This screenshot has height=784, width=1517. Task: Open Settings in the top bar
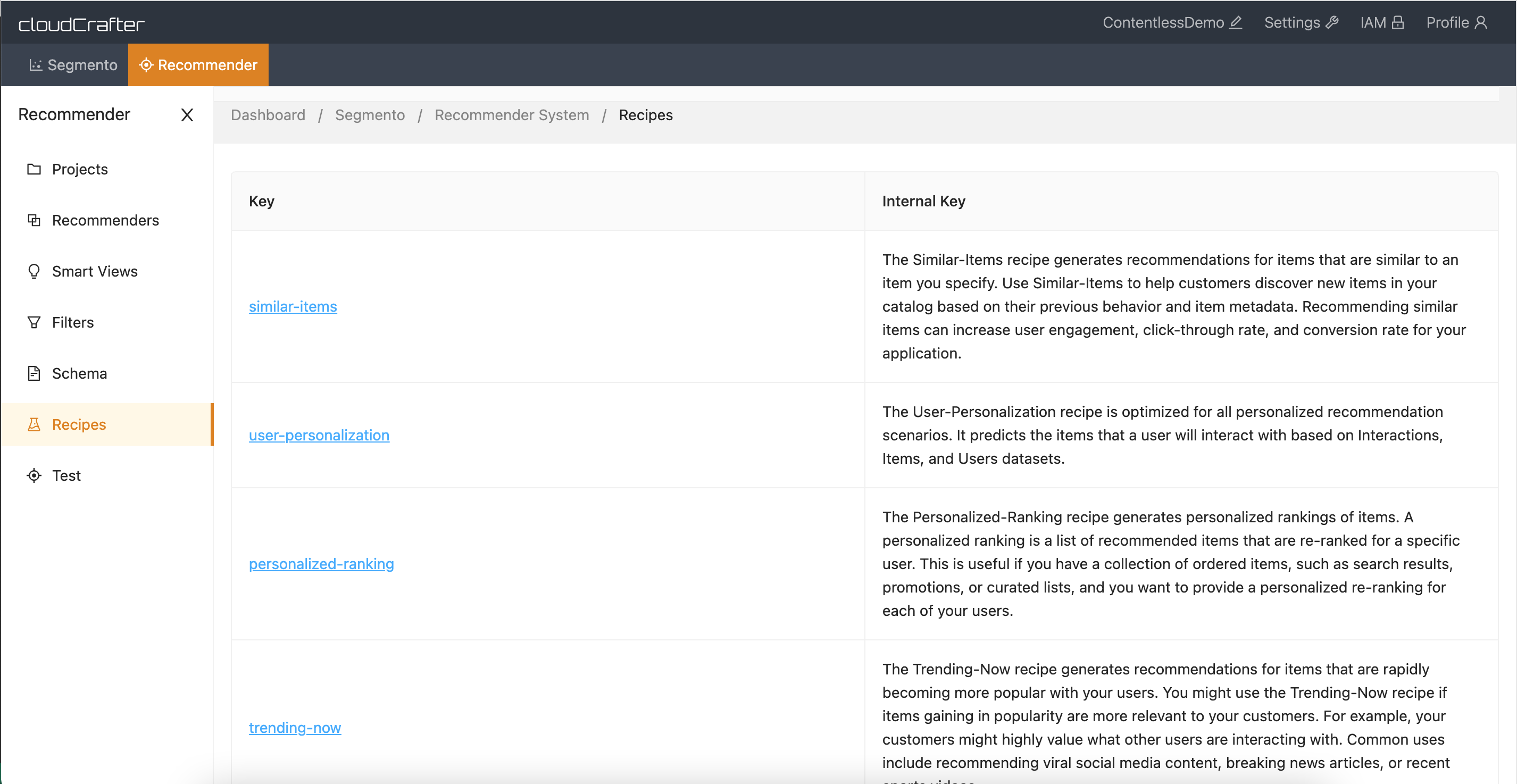[1302, 22]
